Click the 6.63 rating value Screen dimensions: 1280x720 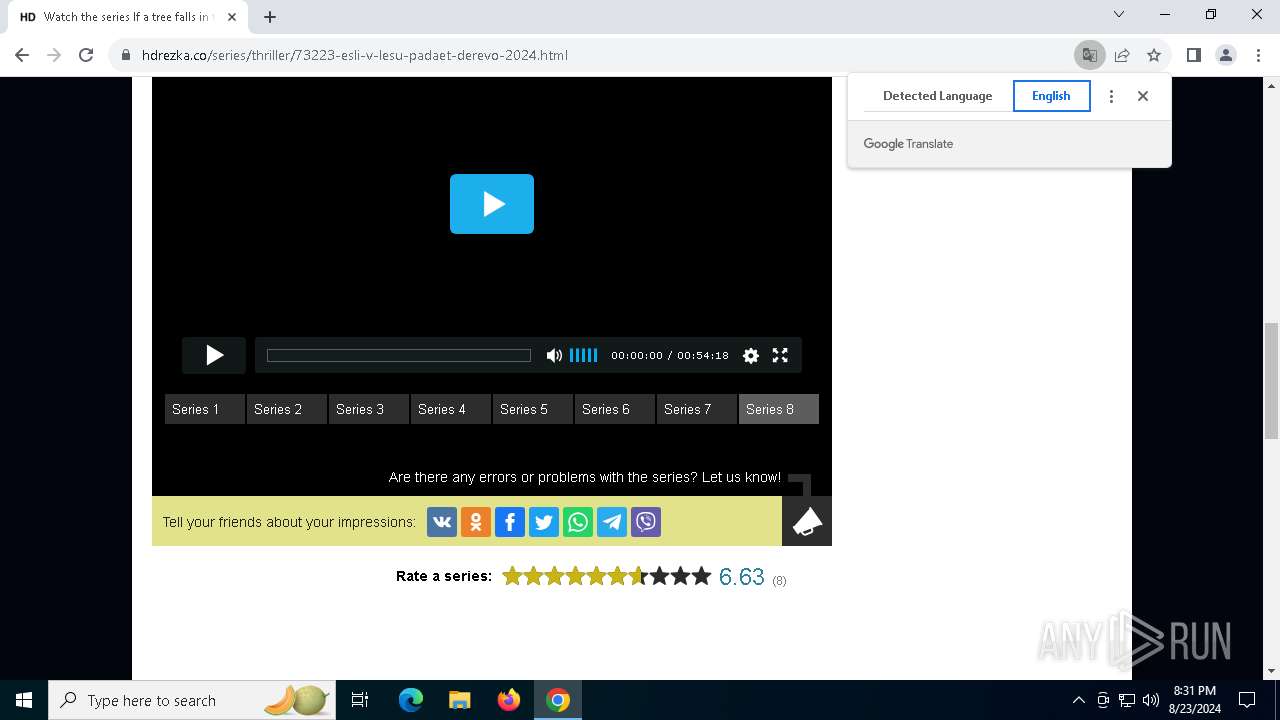pyautogui.click(x=742, y=577)
